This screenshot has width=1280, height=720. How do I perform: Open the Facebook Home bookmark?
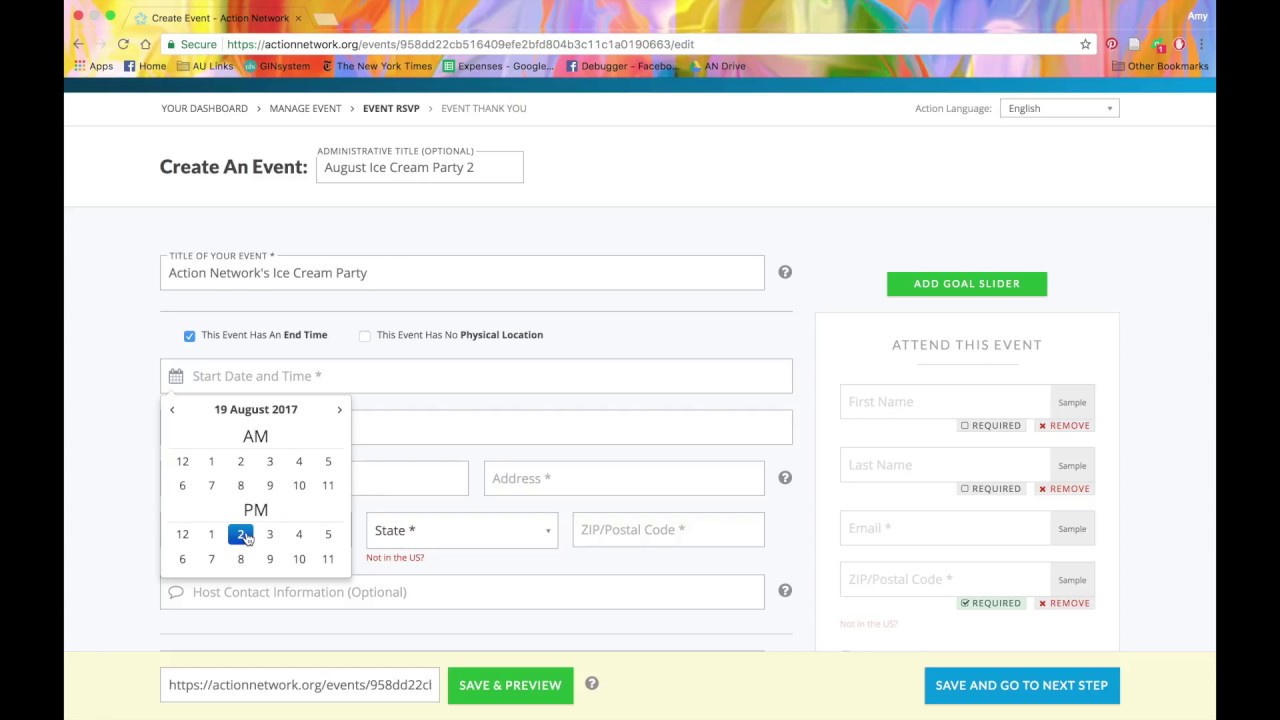coord(145,66)
